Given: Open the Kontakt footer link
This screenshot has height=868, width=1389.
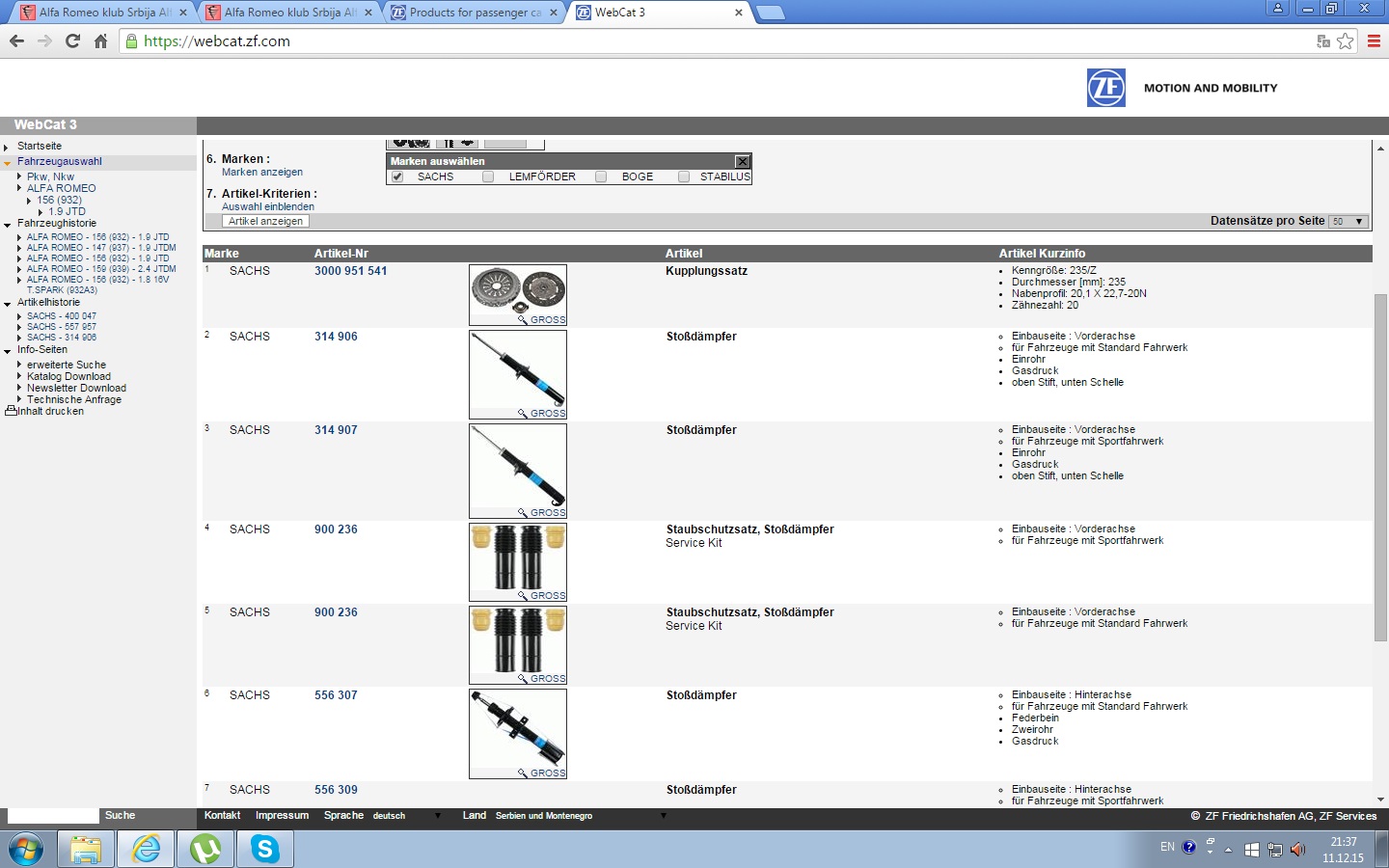Looking at the screenshot, I should pyautogui.click(x=222, y=816).
